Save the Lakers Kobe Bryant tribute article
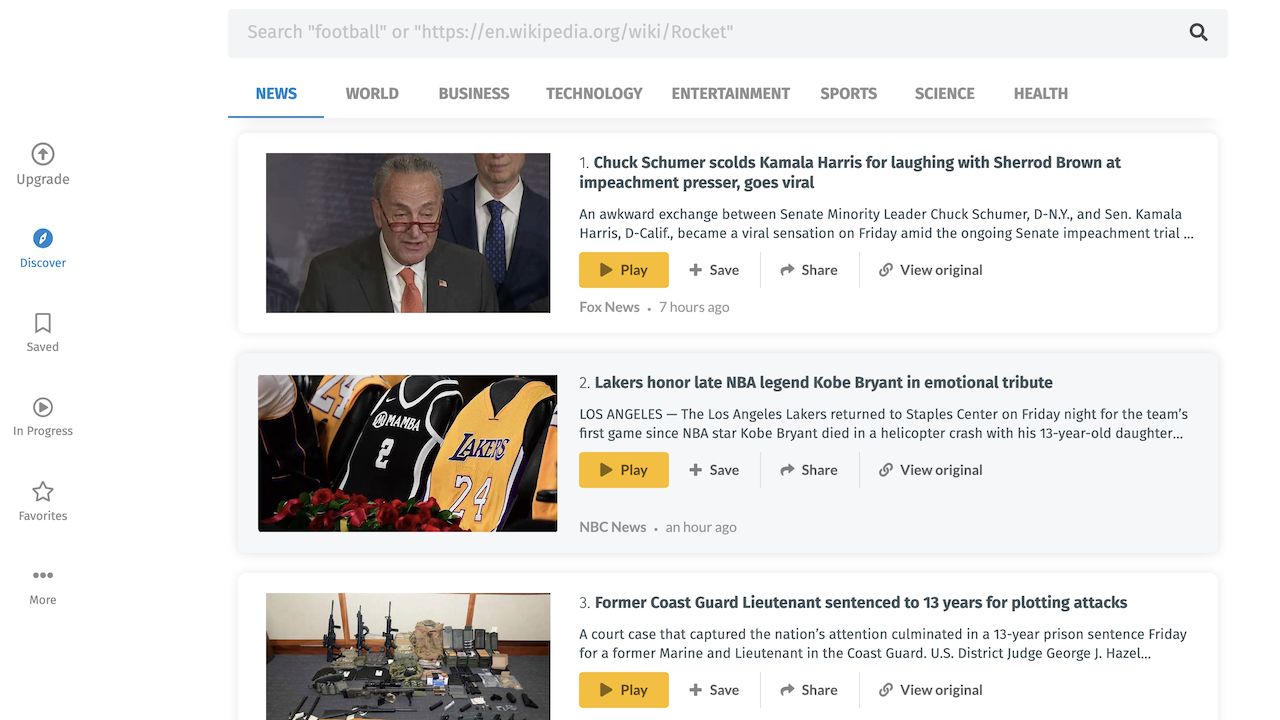 pyautogui.click(x=714, y=470)
